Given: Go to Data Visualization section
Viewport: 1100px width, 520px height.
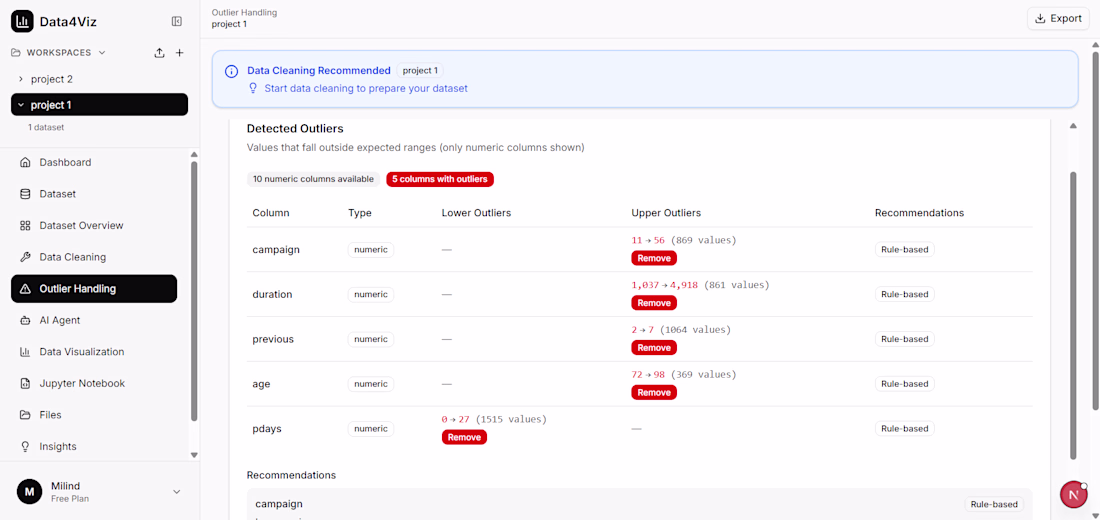Looking at the screenshot, I should pyautogui.click(x=82, y=352).
